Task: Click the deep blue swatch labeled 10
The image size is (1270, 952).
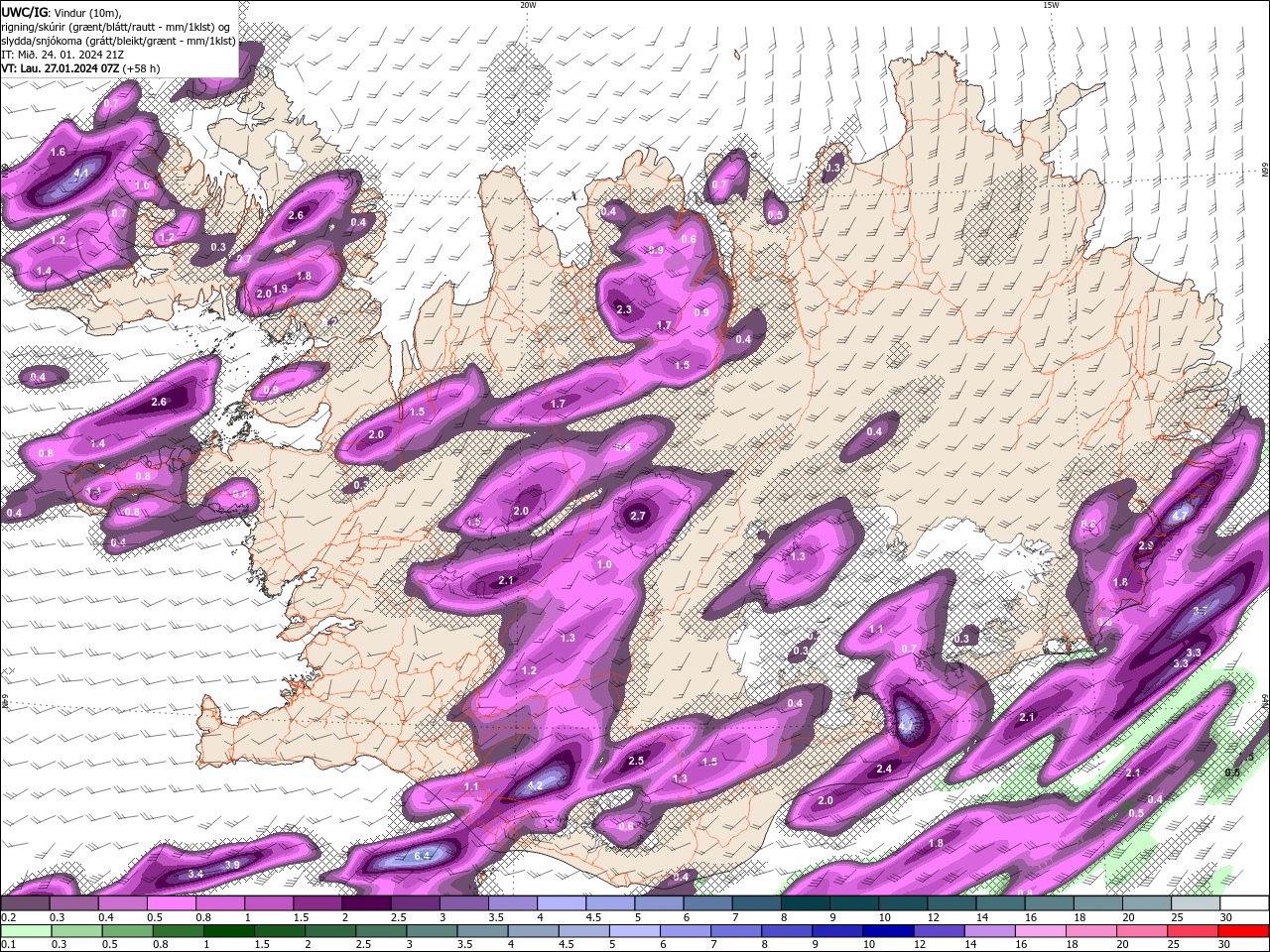Action: (887, 931)
